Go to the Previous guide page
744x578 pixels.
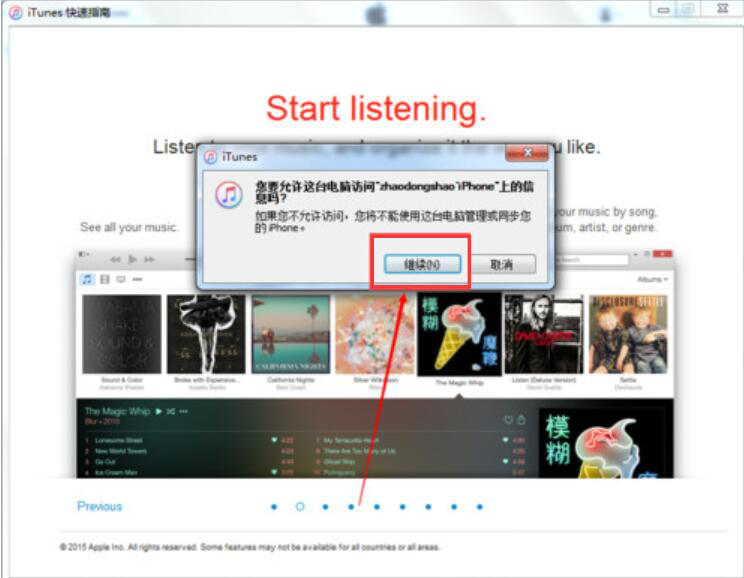pyautogui.click(x=99, y=506)
